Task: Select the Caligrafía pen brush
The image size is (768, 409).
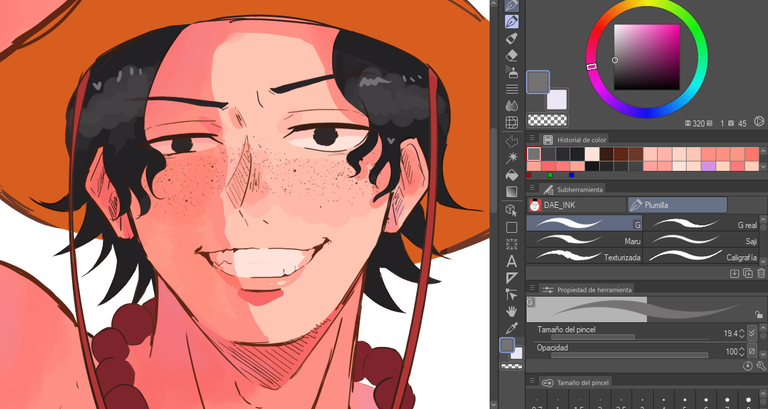Action: [701, 256]
